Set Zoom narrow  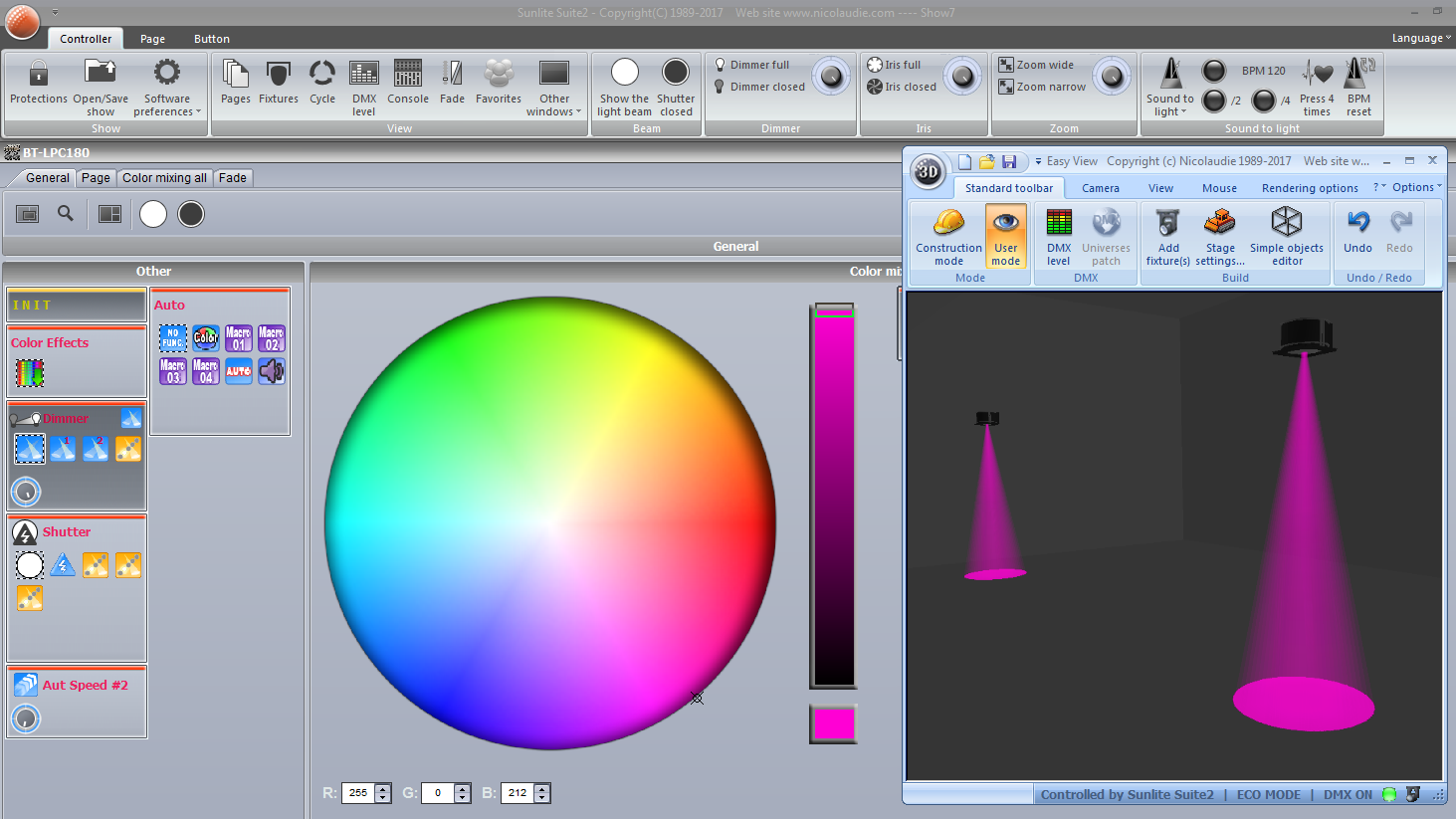(1042, 87)
